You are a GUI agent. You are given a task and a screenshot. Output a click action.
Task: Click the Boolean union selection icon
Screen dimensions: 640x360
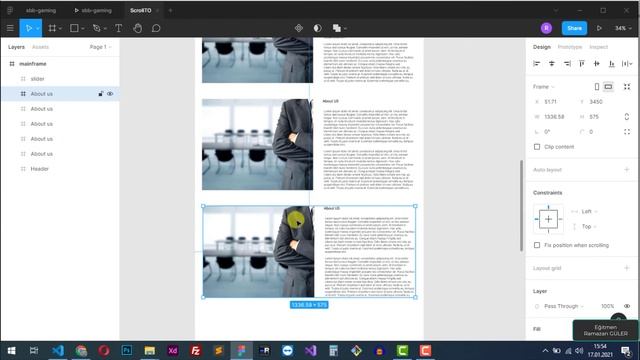coord(337,28)
